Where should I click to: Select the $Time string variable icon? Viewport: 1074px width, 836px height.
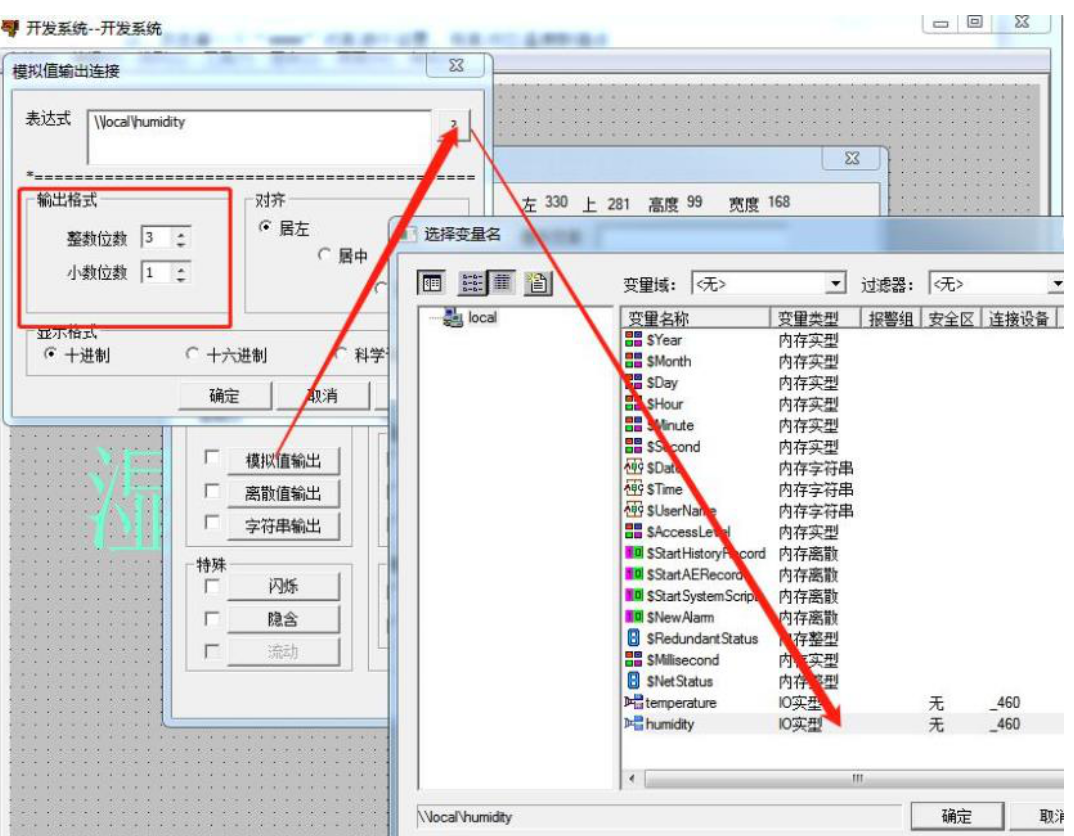[x=634, y=489]
